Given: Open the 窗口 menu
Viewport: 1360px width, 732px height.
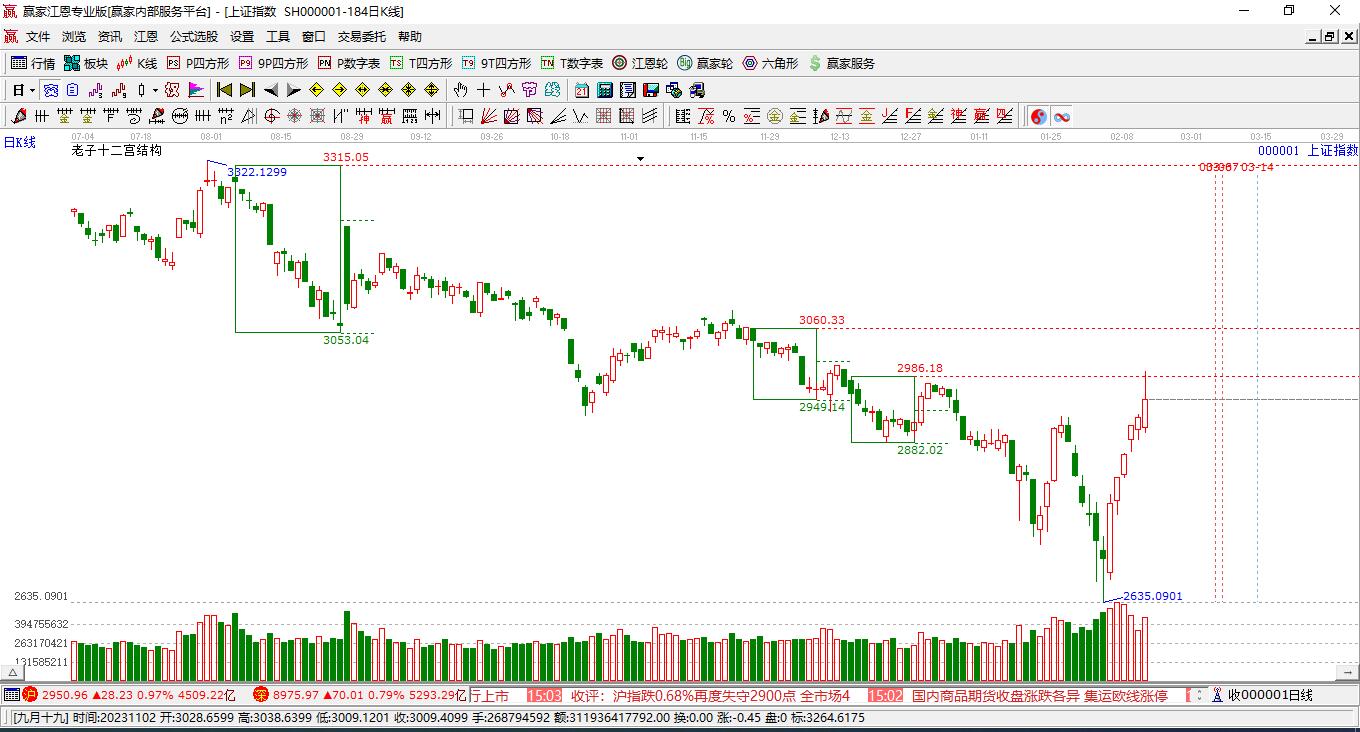Looking at the screenshot, I should (x=314, y=37).
